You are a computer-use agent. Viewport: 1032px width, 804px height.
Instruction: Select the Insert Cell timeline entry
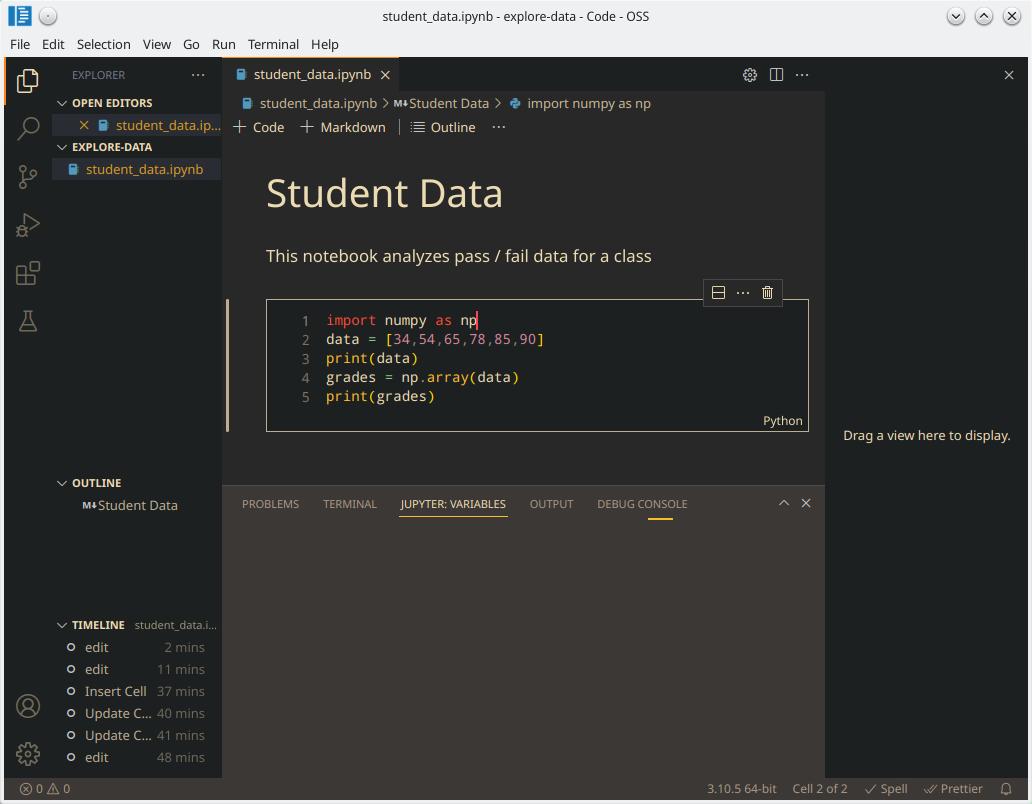click(x=115, y=691)
